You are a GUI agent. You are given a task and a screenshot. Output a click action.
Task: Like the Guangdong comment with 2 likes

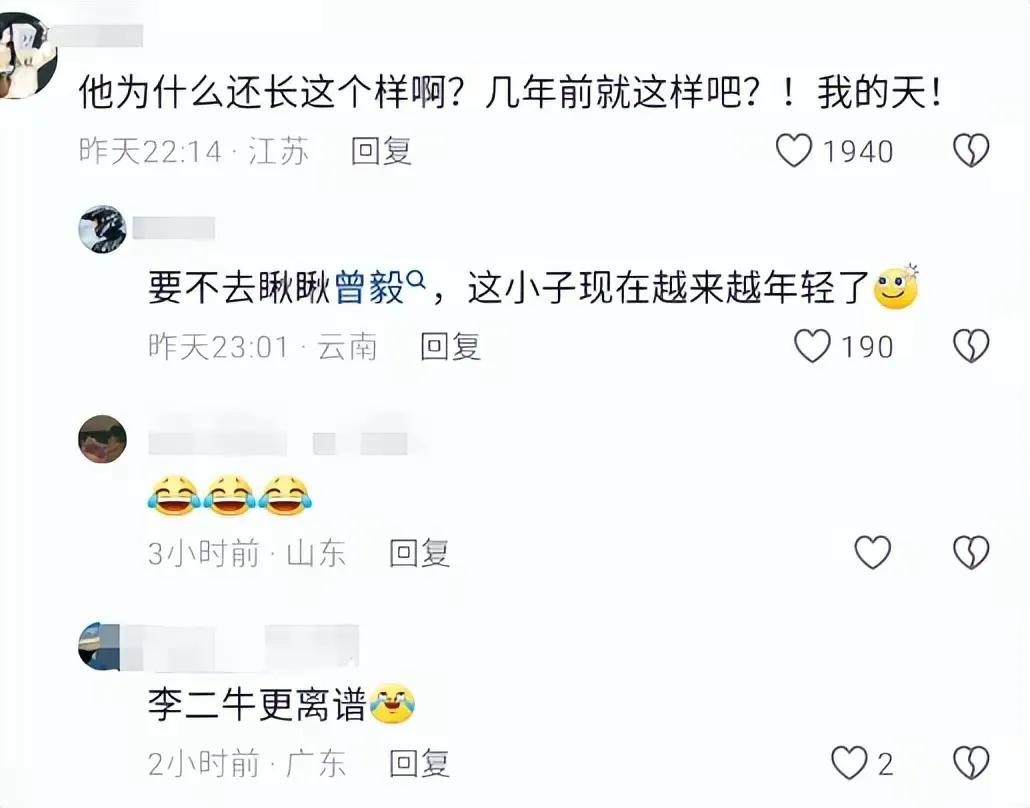click(849, 763)
